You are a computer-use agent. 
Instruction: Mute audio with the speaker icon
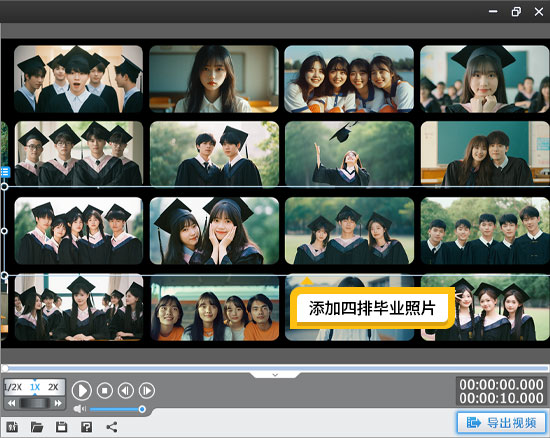pos(80,409)
